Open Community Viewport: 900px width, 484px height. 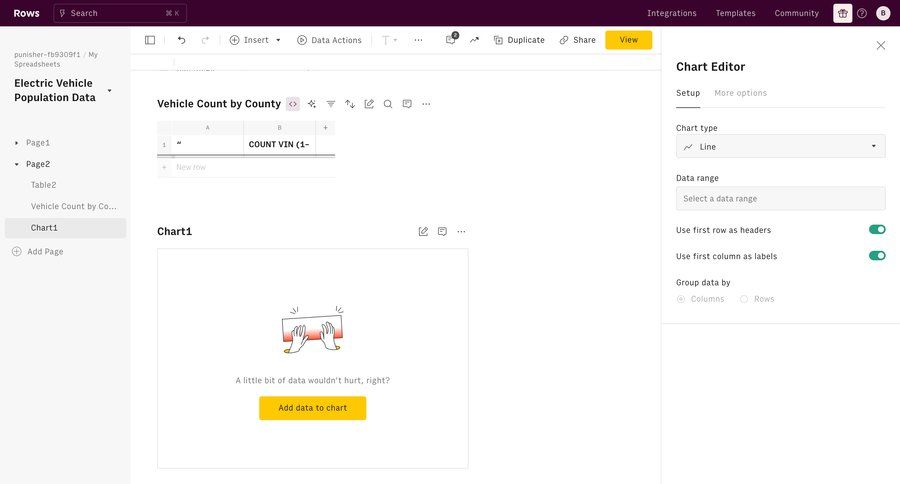(x=797, y=13)
